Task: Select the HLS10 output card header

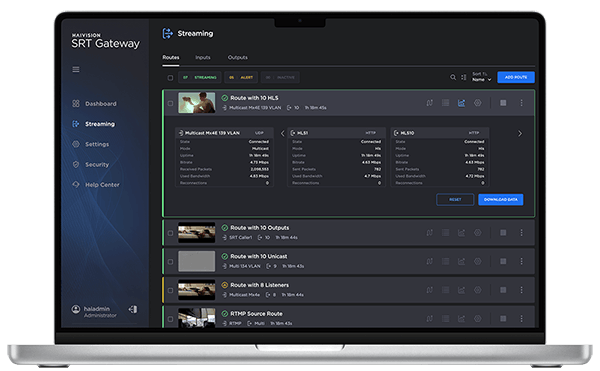Action: click(440, 133)
